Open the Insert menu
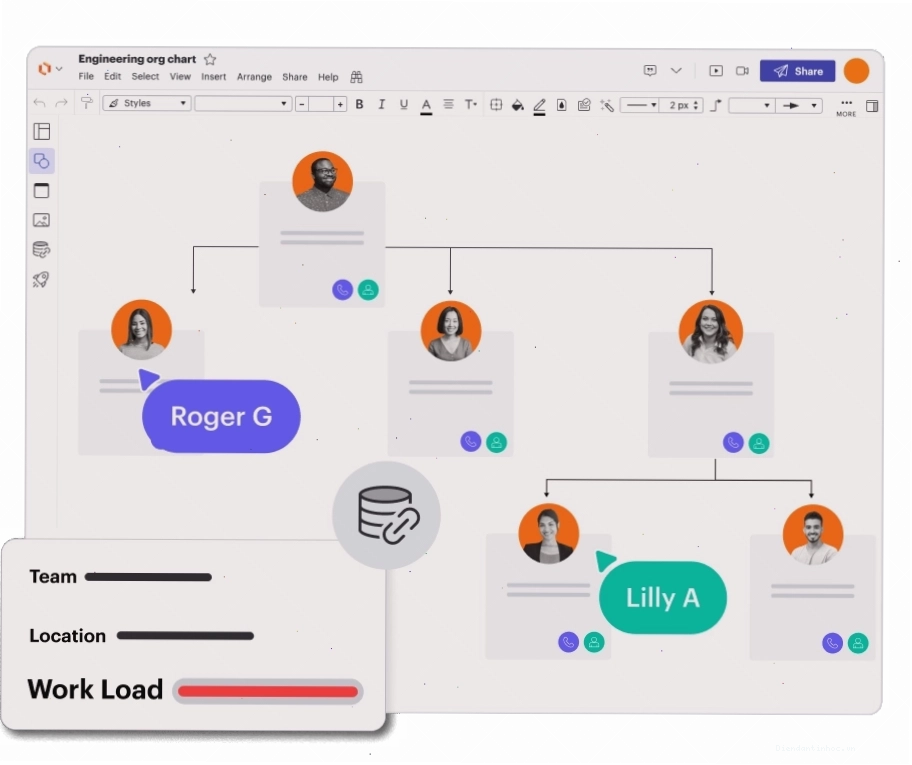Image resolution: width=912 pixels, height=765 pixels. click(x=213, y=77)
